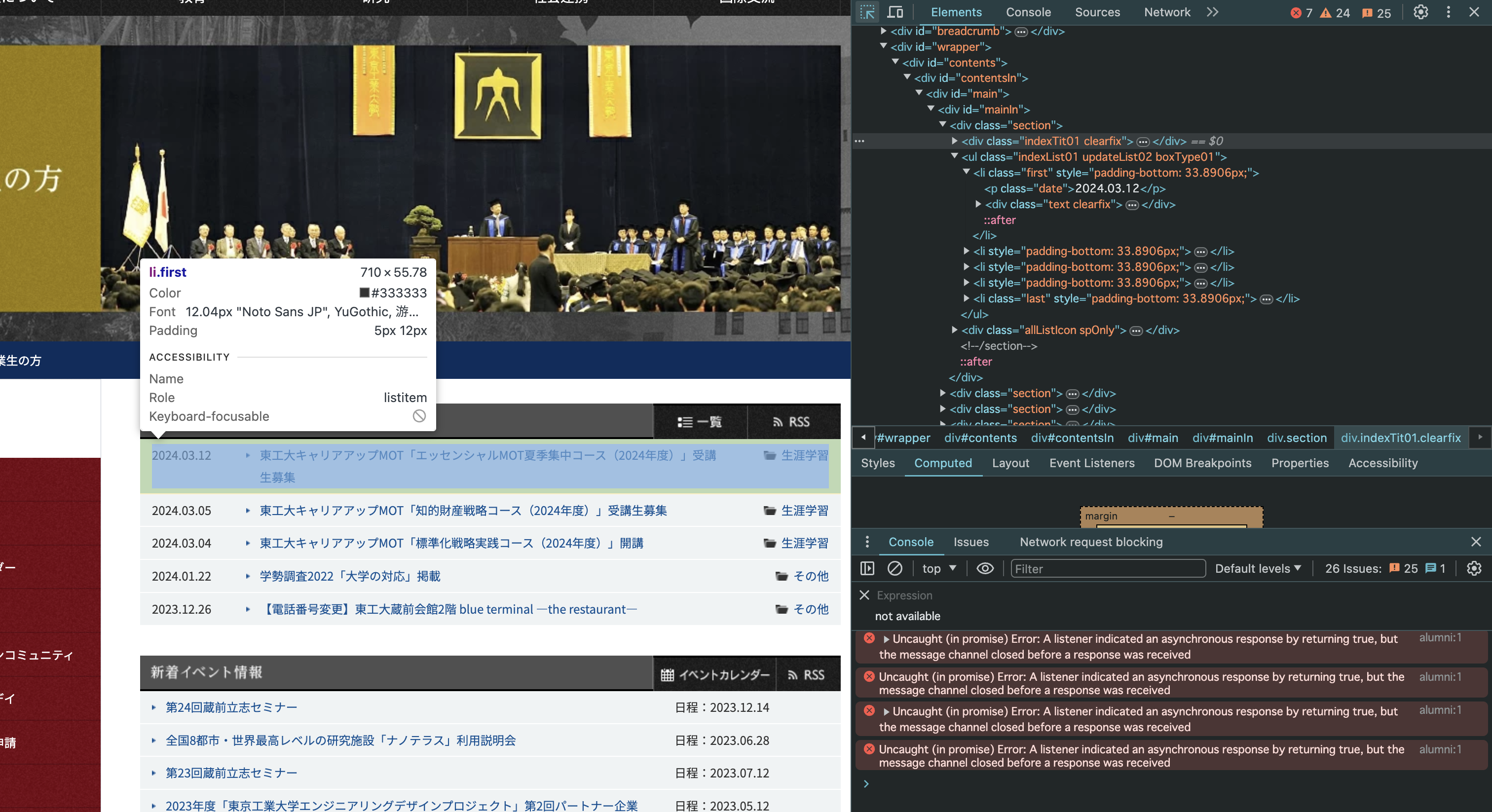Click the RSS button in 新着イベント情報 header

click(807, 674)
